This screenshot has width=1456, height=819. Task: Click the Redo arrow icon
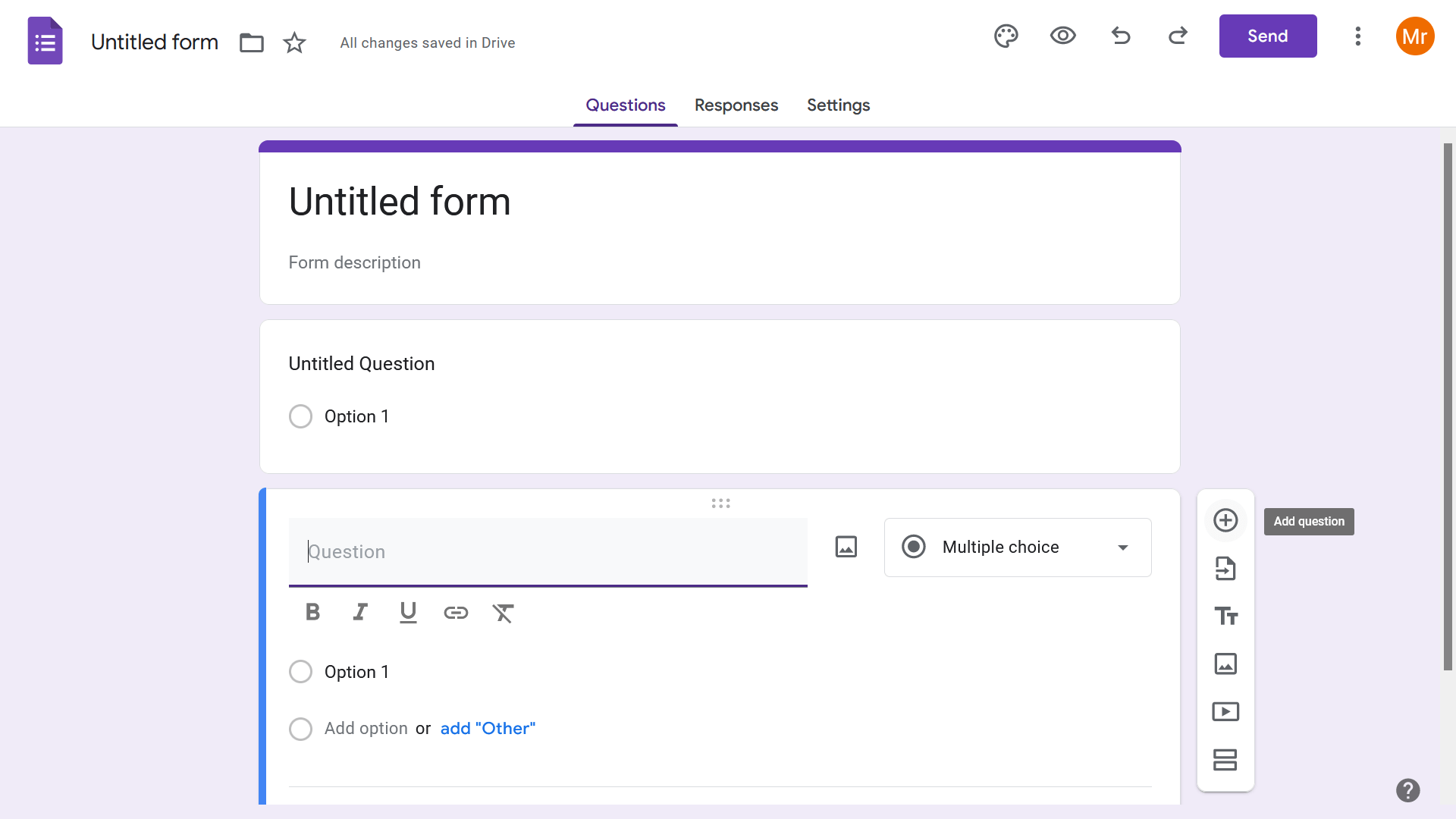[1178, 36]
